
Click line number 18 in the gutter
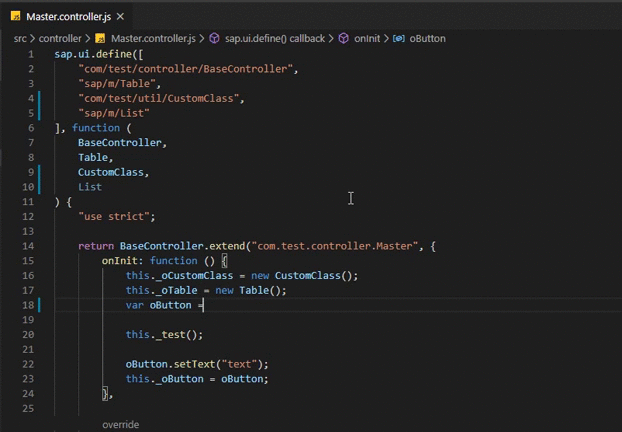(28, 305)
